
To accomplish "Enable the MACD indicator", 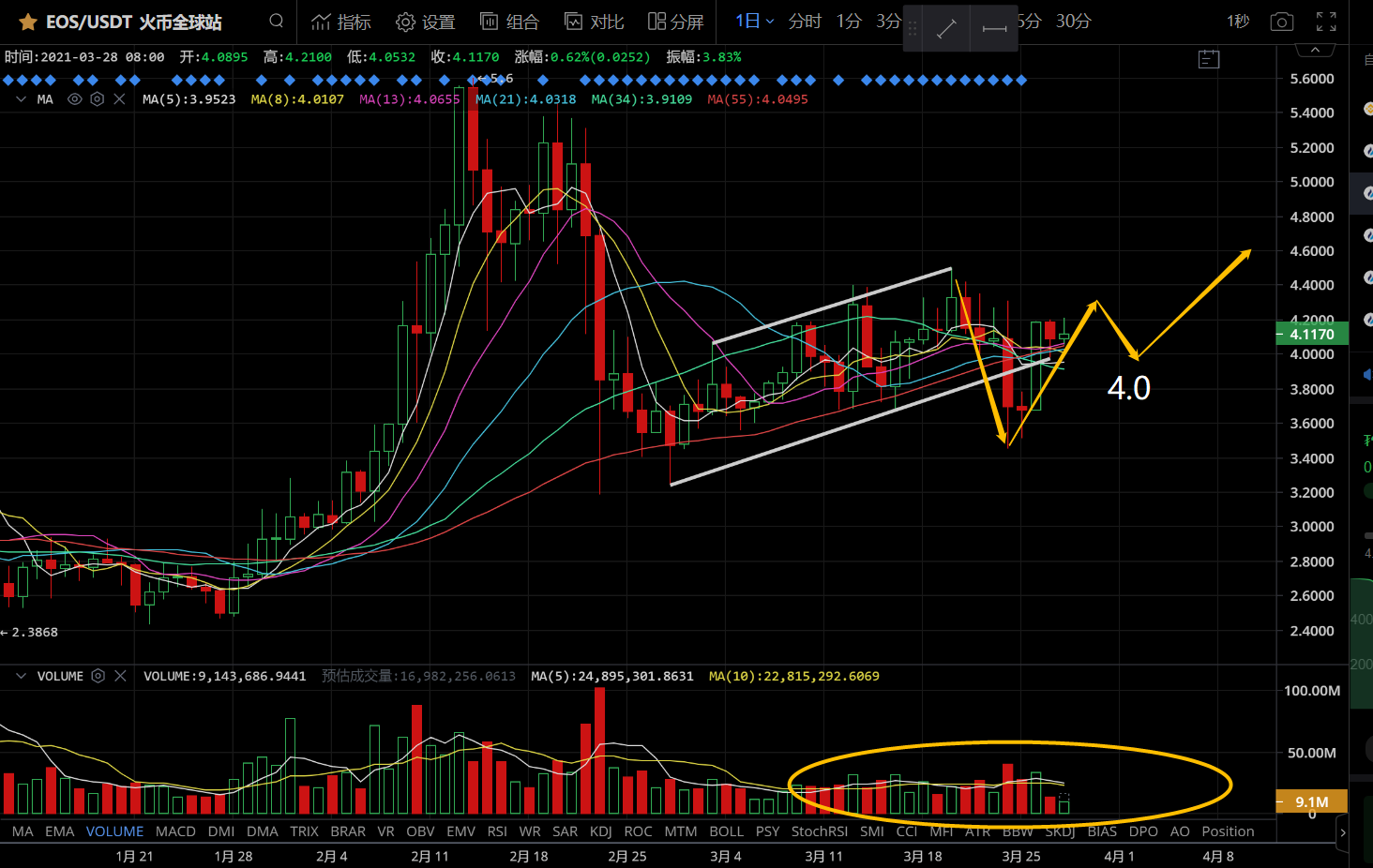I will 175,831.
